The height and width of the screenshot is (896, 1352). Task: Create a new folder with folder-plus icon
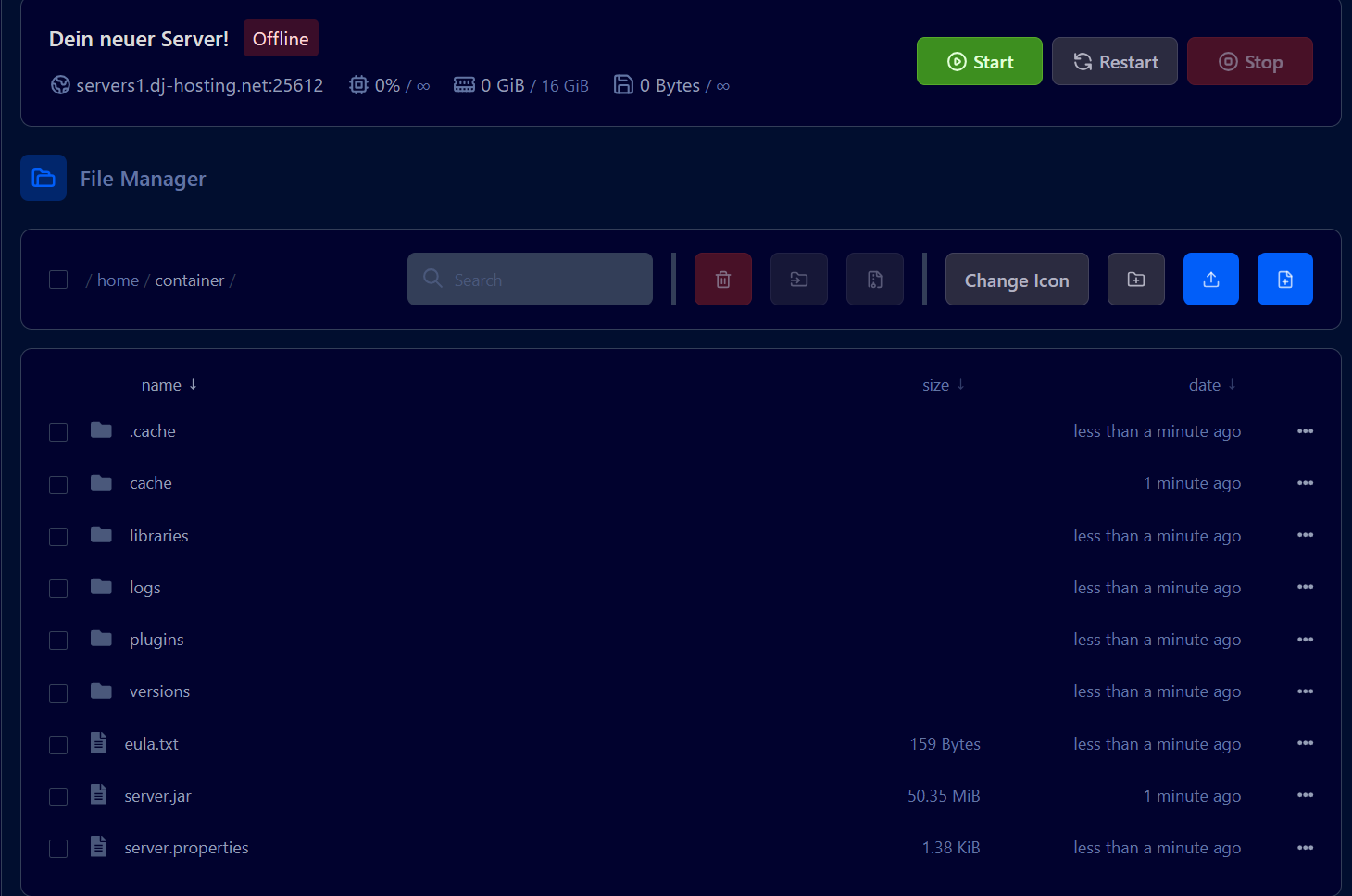coord(1135,280)
